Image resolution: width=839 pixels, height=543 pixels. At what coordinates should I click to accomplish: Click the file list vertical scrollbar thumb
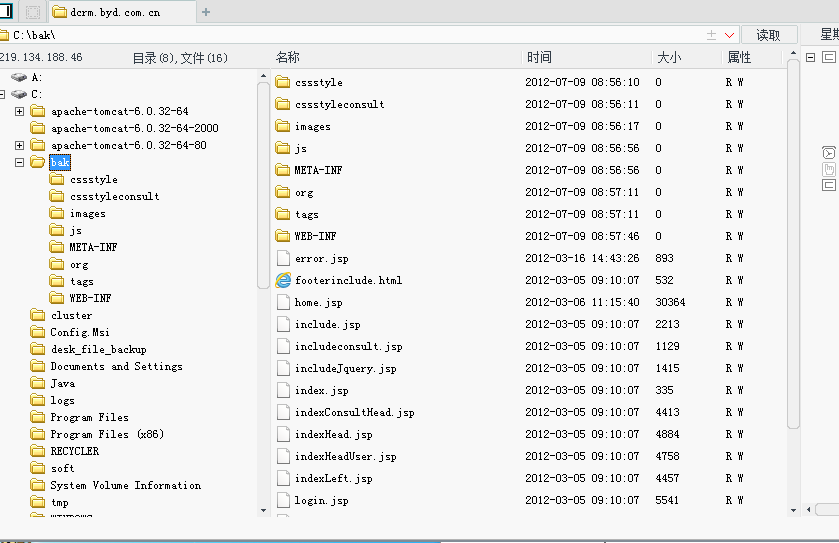(794, 243)
